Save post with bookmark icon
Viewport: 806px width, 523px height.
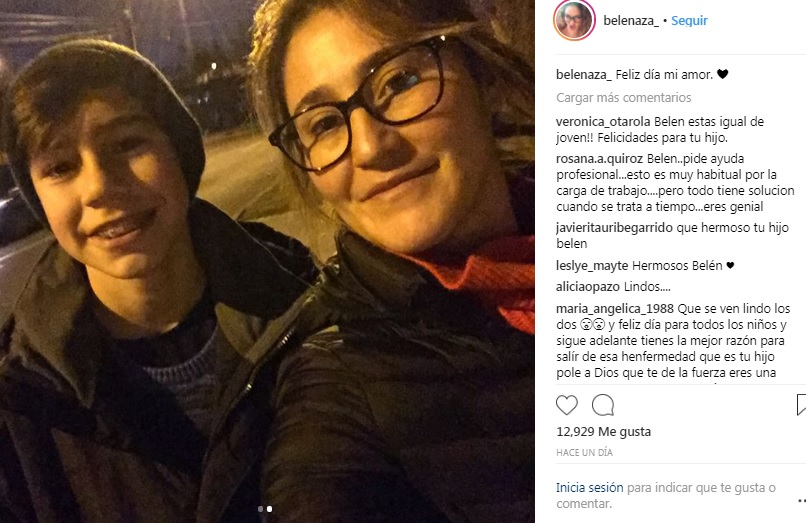click(801, 405)
